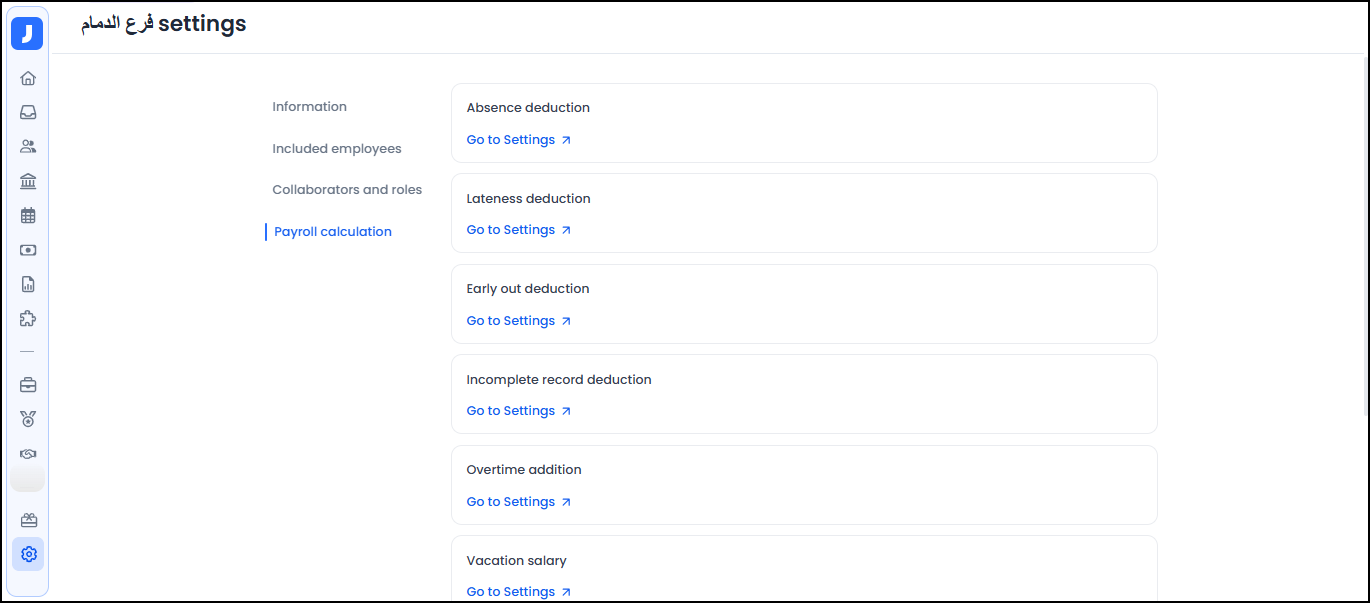
Task: Open the Attendance calendar icon
Action: click(x=27, y=214)
